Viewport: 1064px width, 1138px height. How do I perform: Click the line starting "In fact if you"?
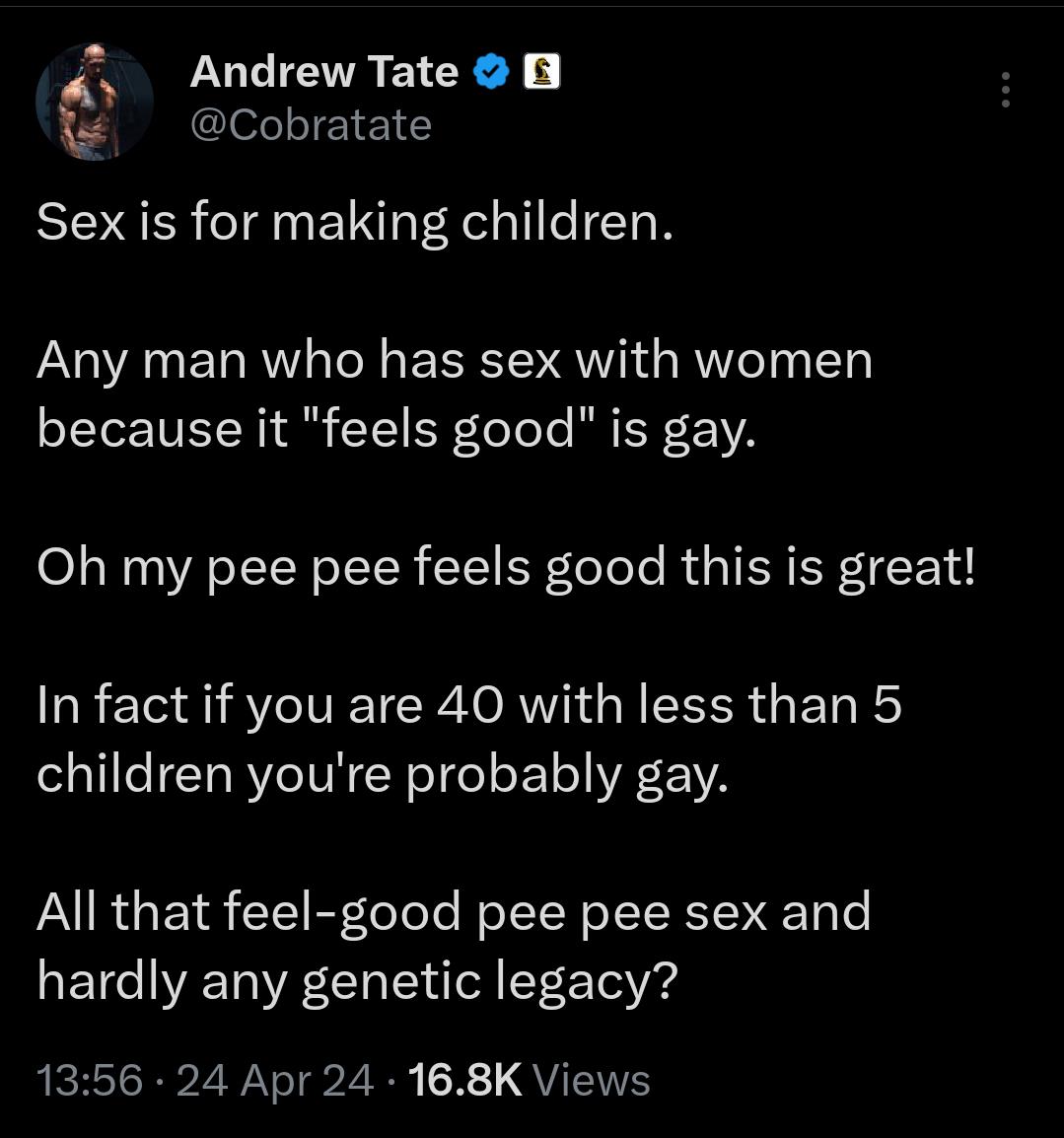click(x=468, y=705)
